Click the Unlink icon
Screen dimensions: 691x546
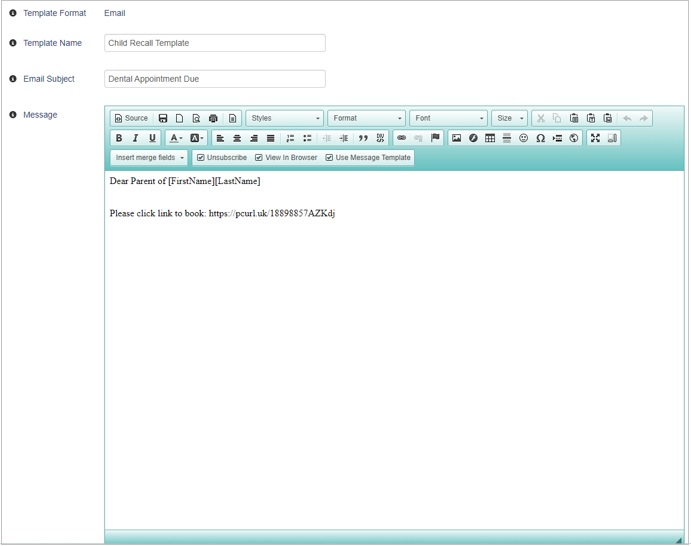(x=418, y=138)
